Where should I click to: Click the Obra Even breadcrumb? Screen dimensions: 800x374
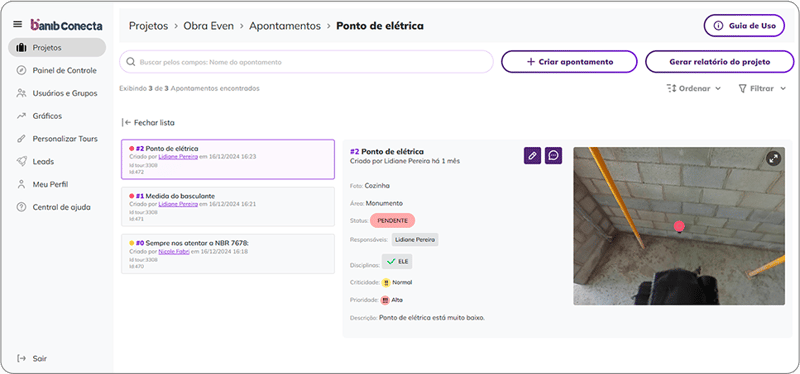(209, 26)
